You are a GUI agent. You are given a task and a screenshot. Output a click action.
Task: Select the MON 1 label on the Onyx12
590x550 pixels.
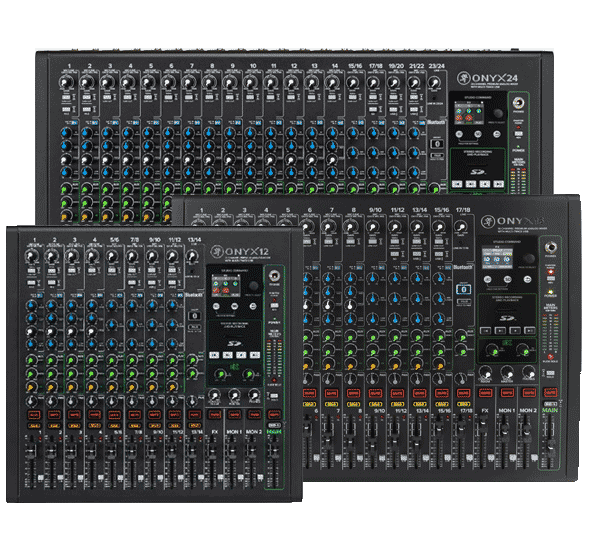coord(234,432)
